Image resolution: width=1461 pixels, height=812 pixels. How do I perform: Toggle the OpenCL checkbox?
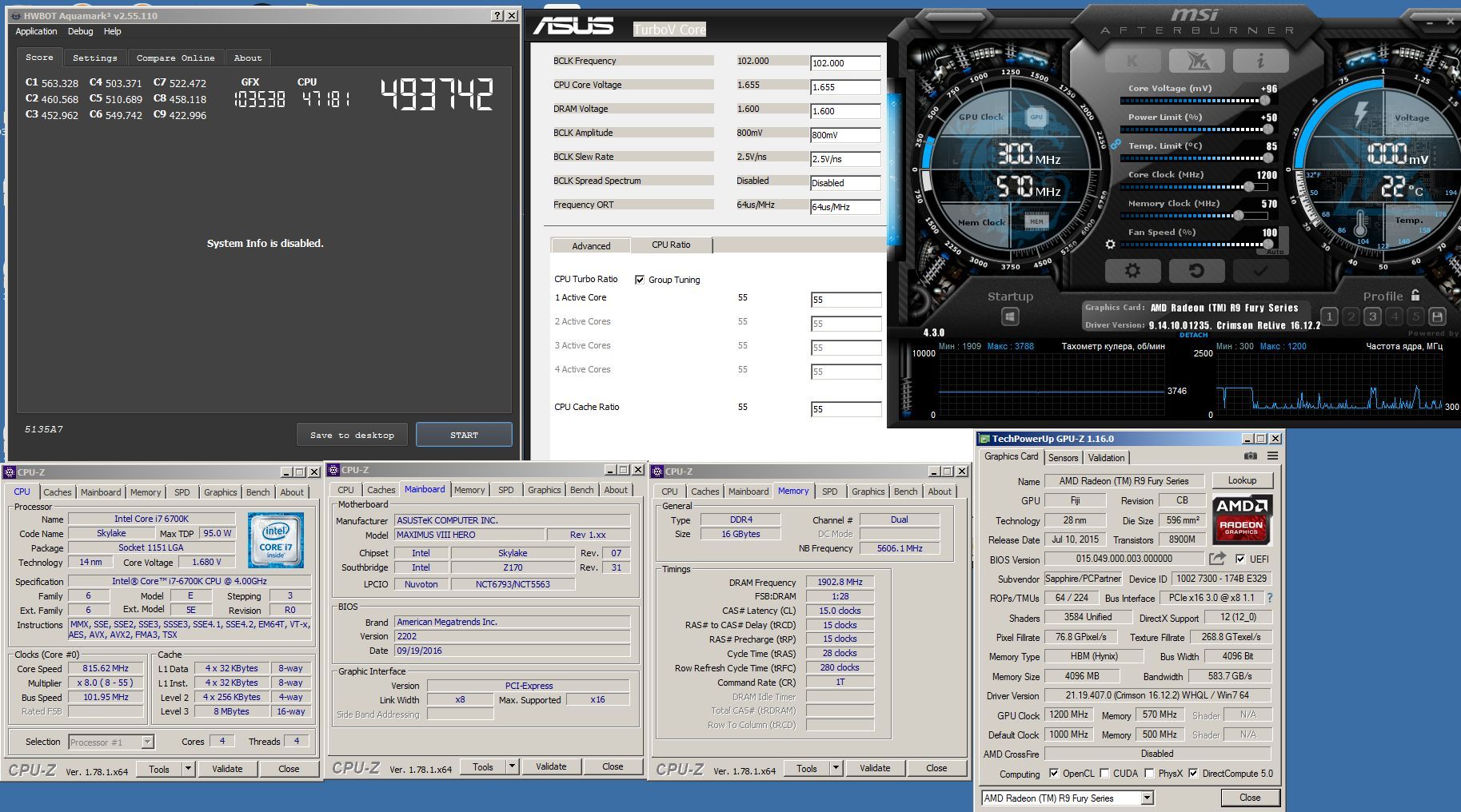(x=1054, y=773)
